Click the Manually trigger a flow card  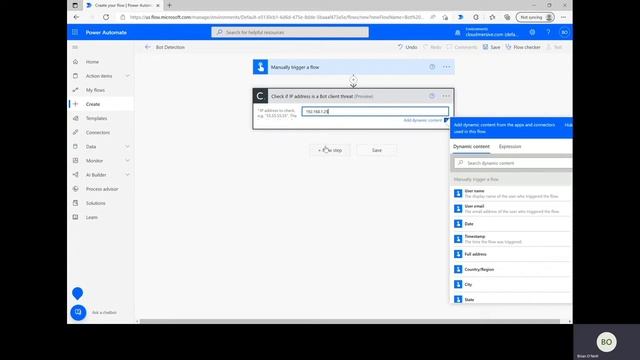(353, 67)
